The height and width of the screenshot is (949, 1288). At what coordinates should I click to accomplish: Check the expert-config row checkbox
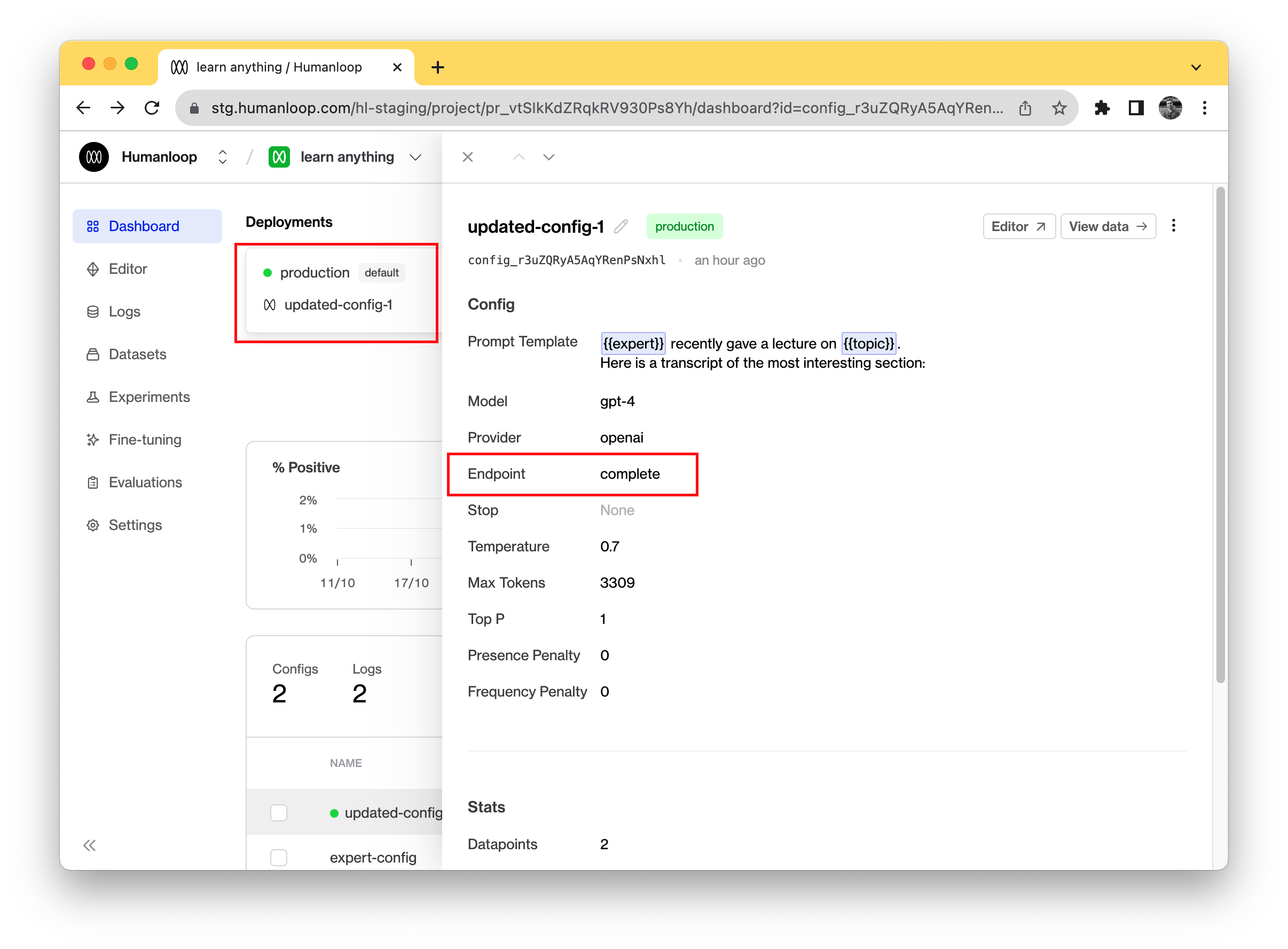tap(279, 857)
